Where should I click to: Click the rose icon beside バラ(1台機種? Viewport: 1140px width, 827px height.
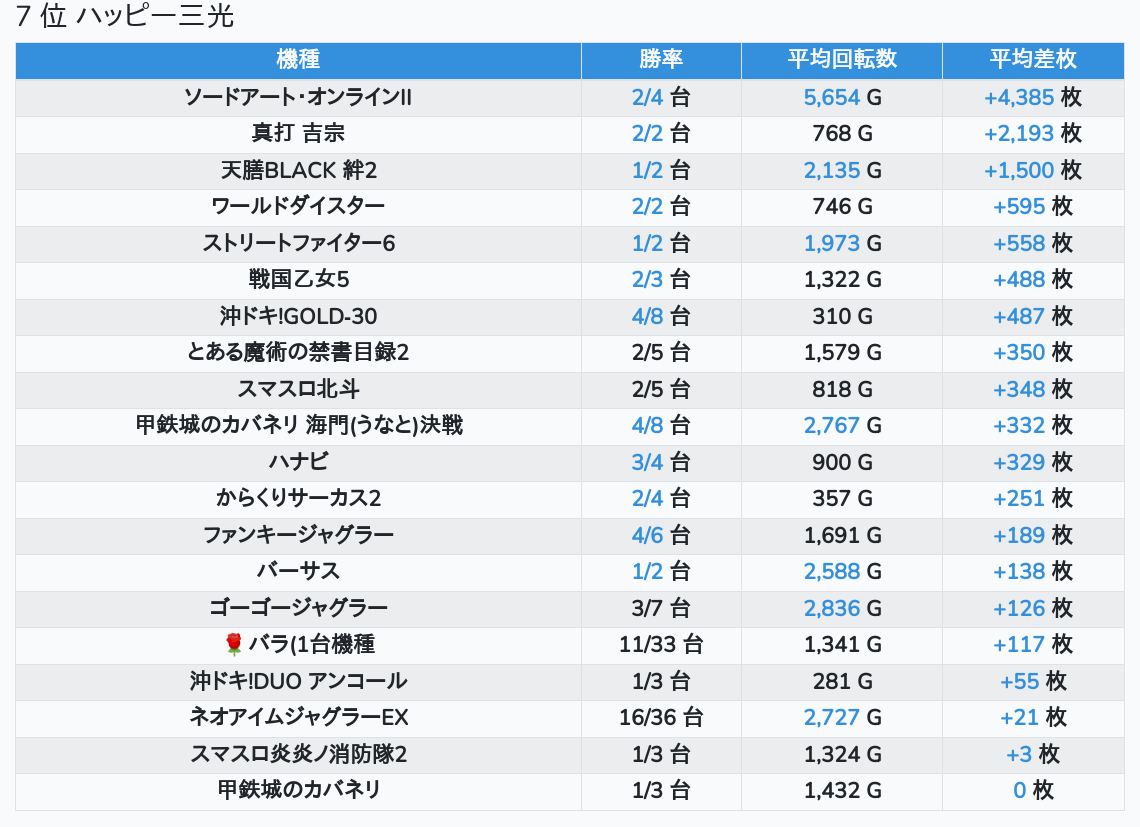point(233,644)
